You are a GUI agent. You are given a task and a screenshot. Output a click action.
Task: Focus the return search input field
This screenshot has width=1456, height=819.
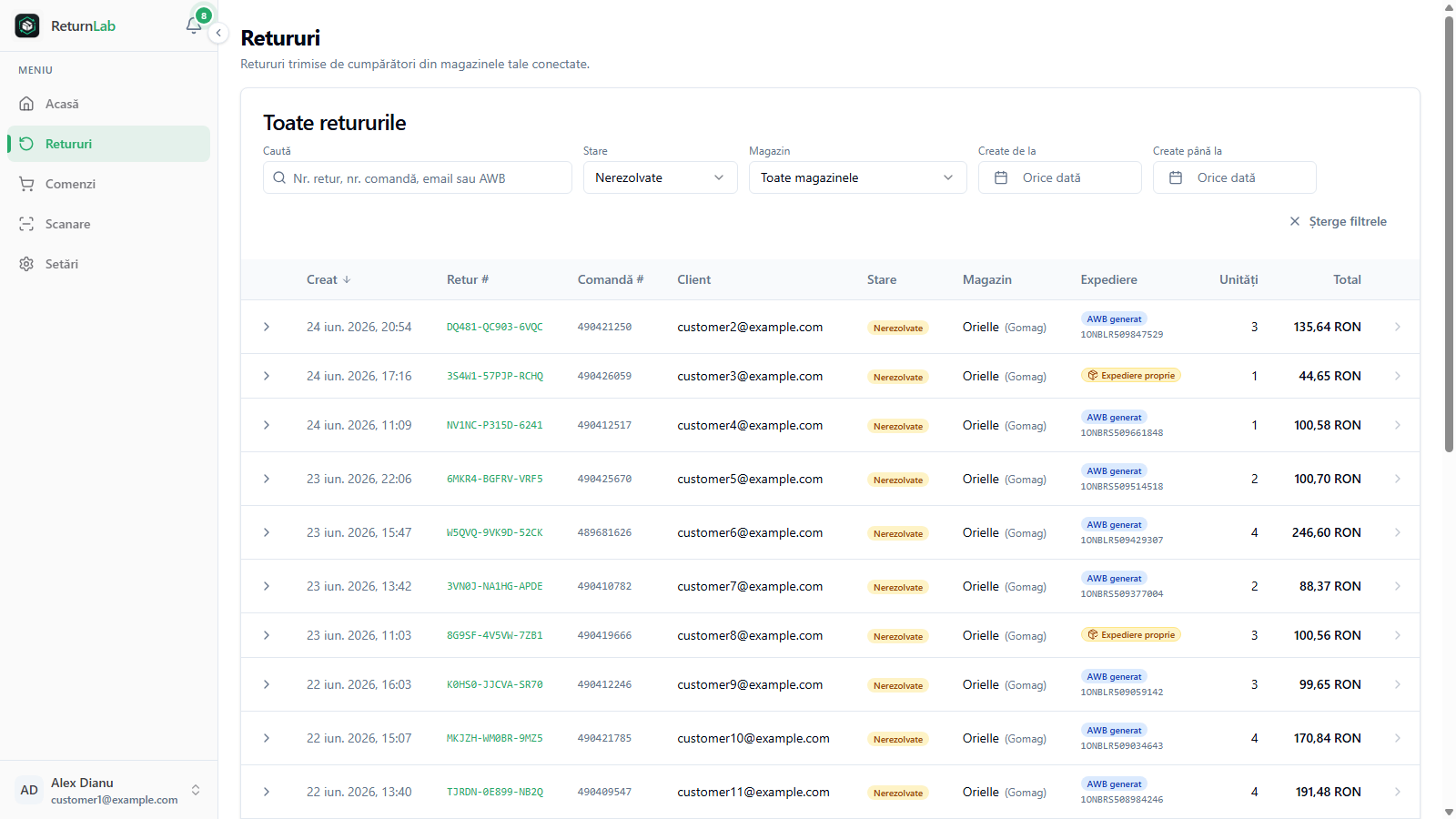418,177
